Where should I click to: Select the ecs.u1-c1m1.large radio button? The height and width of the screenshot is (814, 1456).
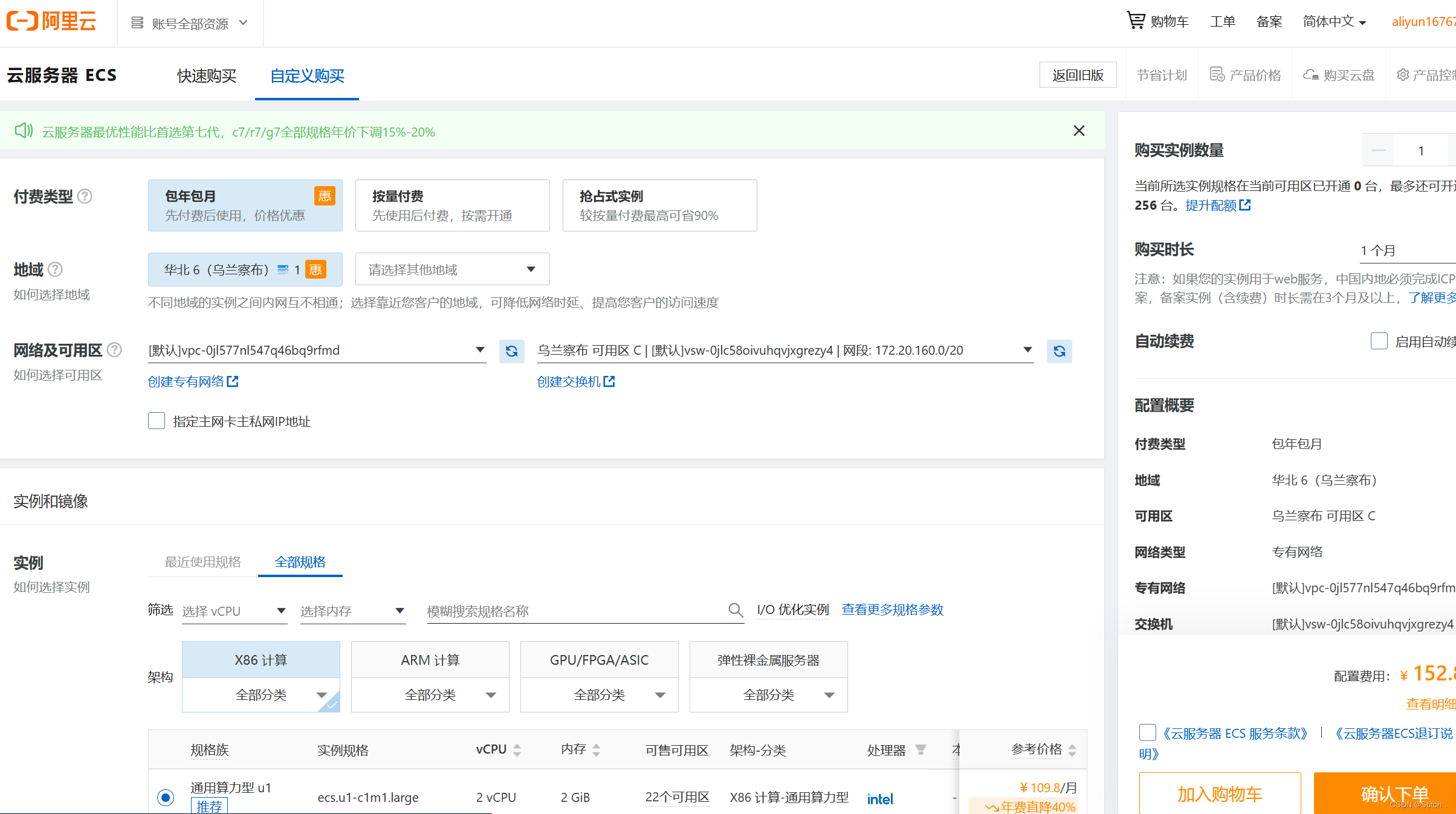pos(166,797)
